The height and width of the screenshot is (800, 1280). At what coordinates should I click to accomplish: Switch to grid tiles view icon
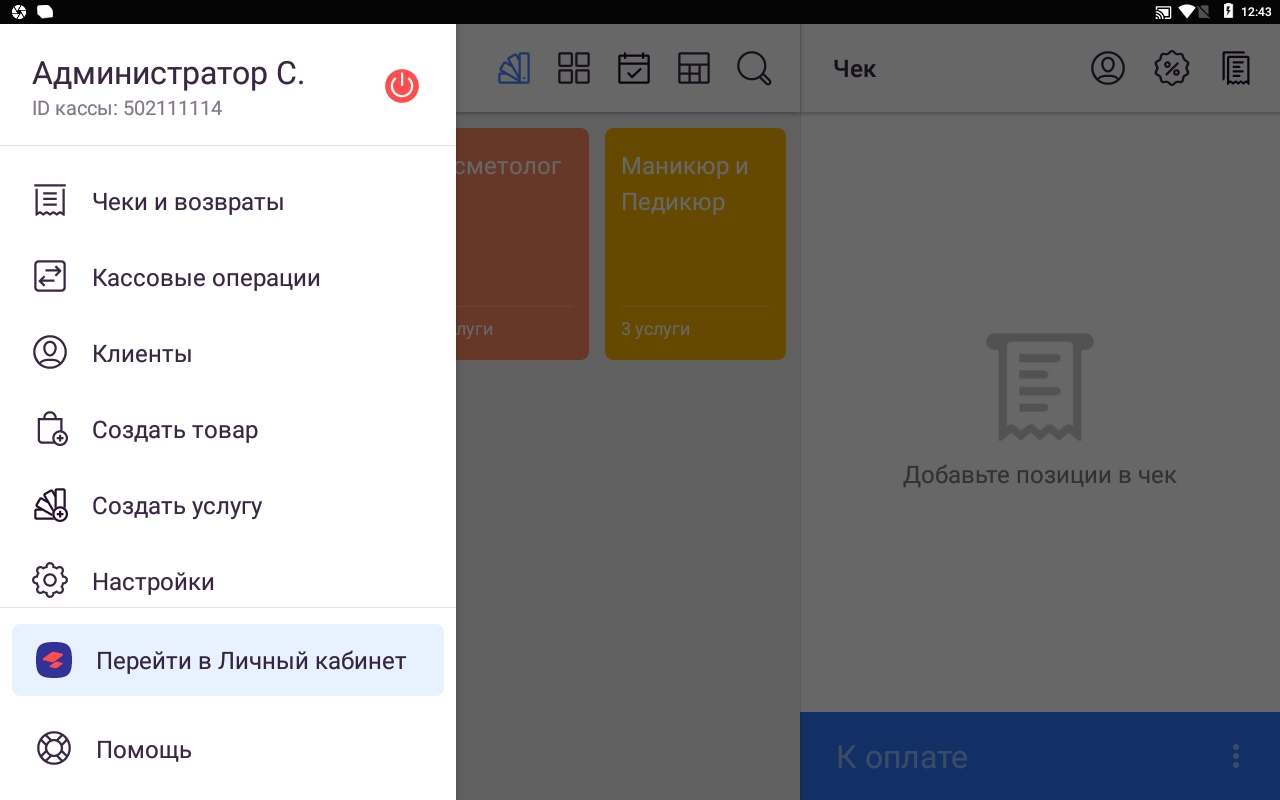(574, 68)
